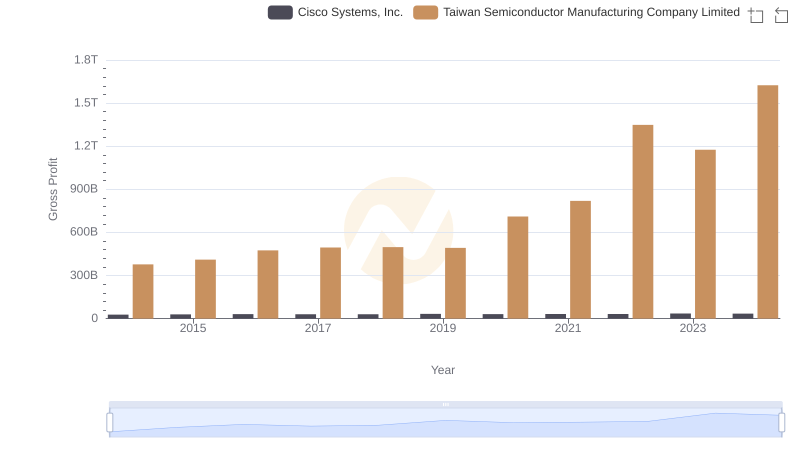Viewport: 800px width, 461px height.
Task: Click the 2021 Taiwan Semiconductor bar
Action: tap(580, 260)
